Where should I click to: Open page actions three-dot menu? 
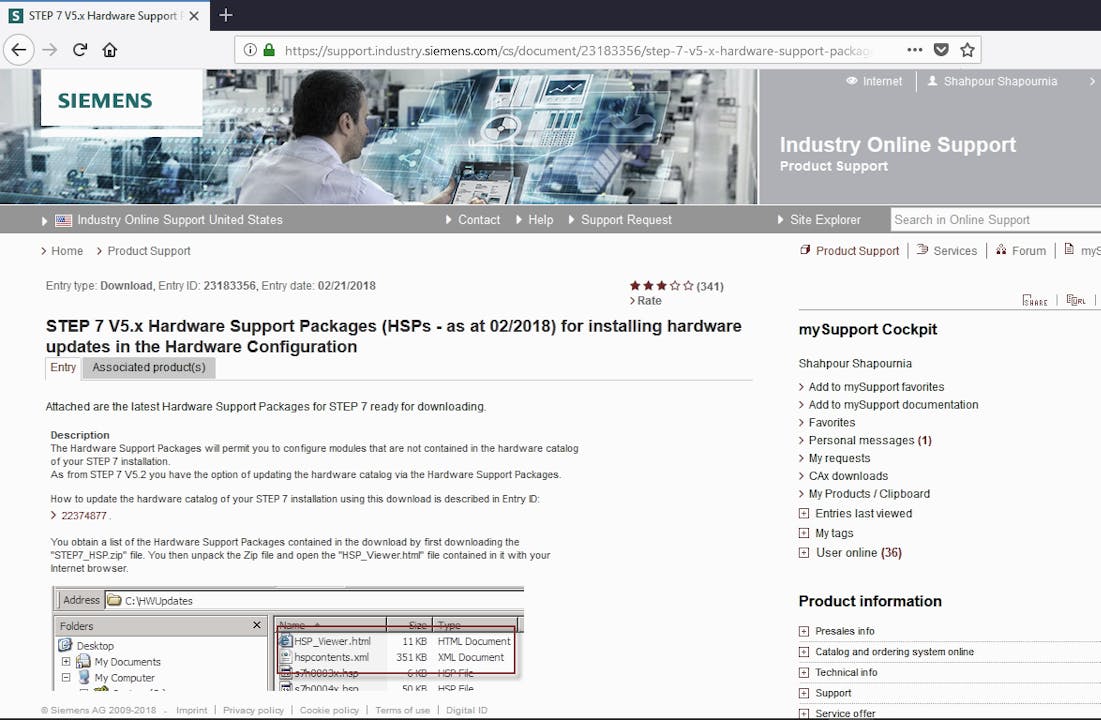(x=915, y=50)
